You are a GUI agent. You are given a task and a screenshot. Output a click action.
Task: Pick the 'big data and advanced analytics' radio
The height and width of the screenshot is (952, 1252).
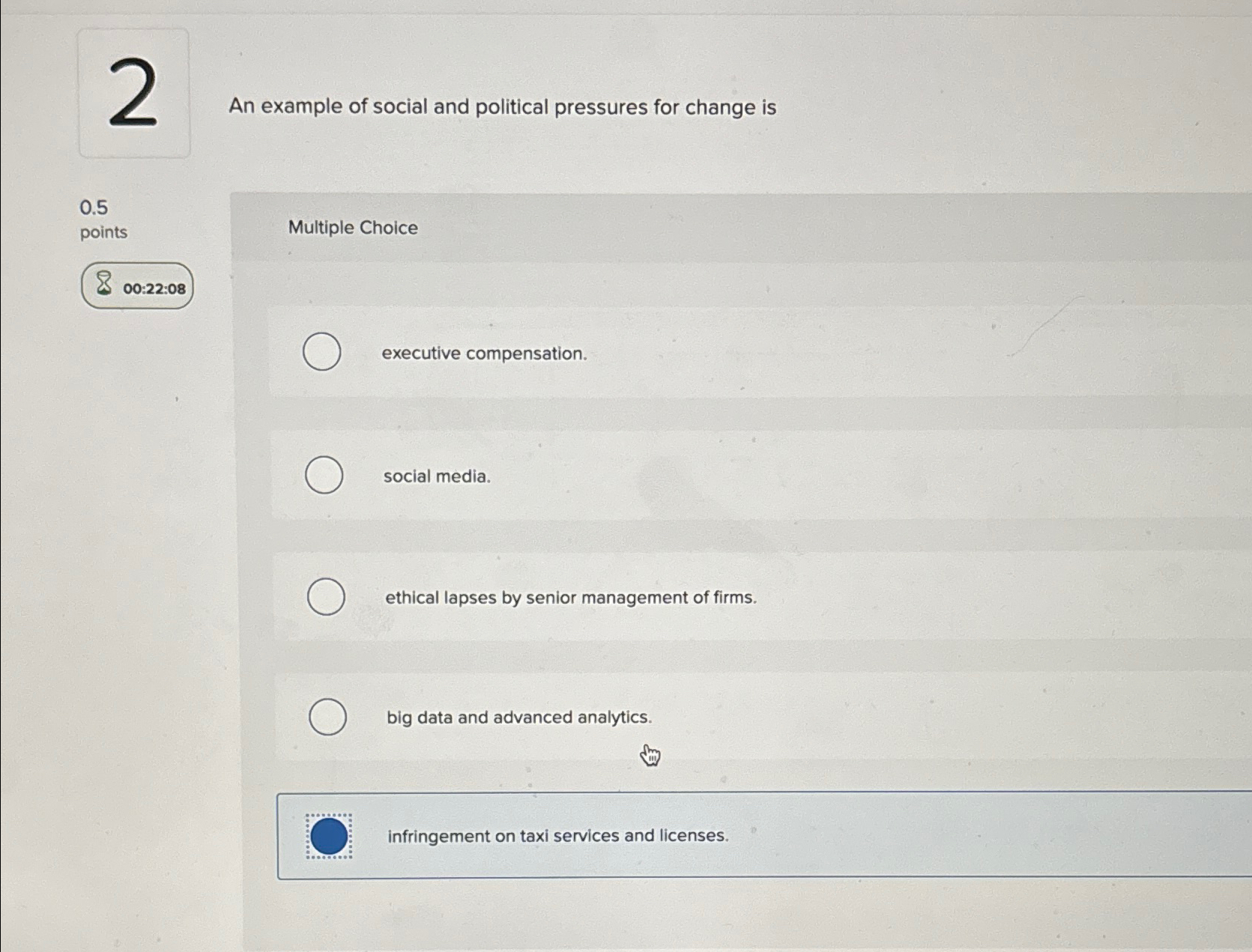(x=327, y=717)
